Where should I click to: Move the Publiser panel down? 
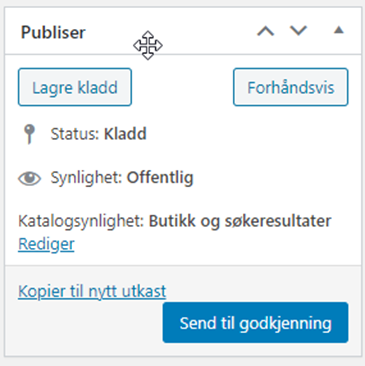(x=298, y=31)
